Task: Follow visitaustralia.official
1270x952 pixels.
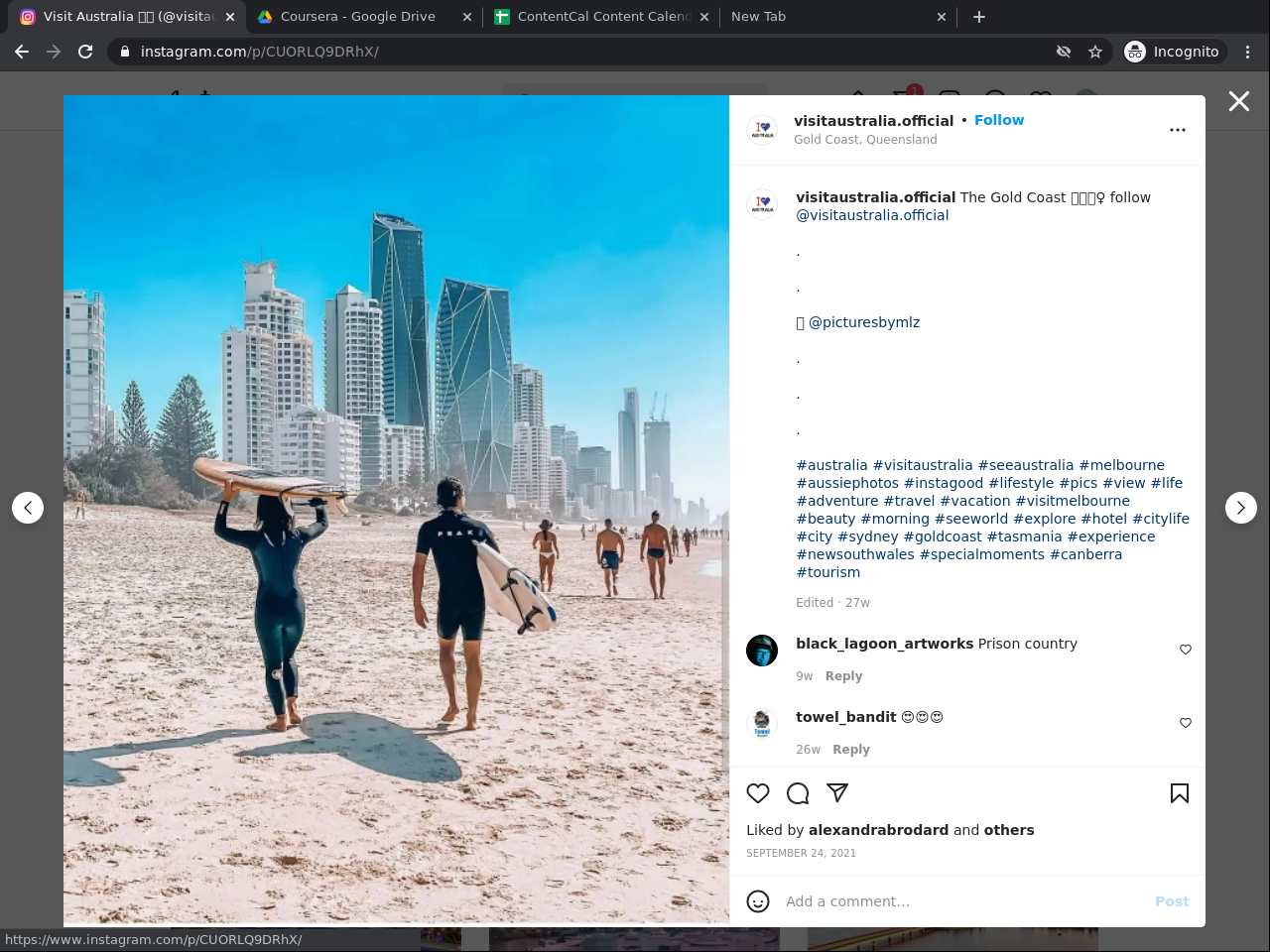Action: point(999,120)
